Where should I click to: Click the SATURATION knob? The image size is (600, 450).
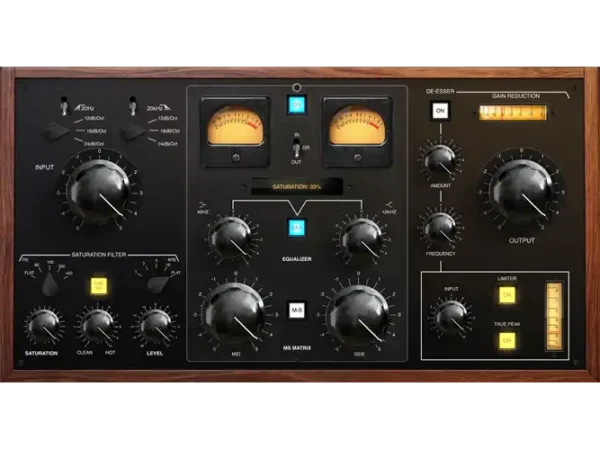[43, 326]
